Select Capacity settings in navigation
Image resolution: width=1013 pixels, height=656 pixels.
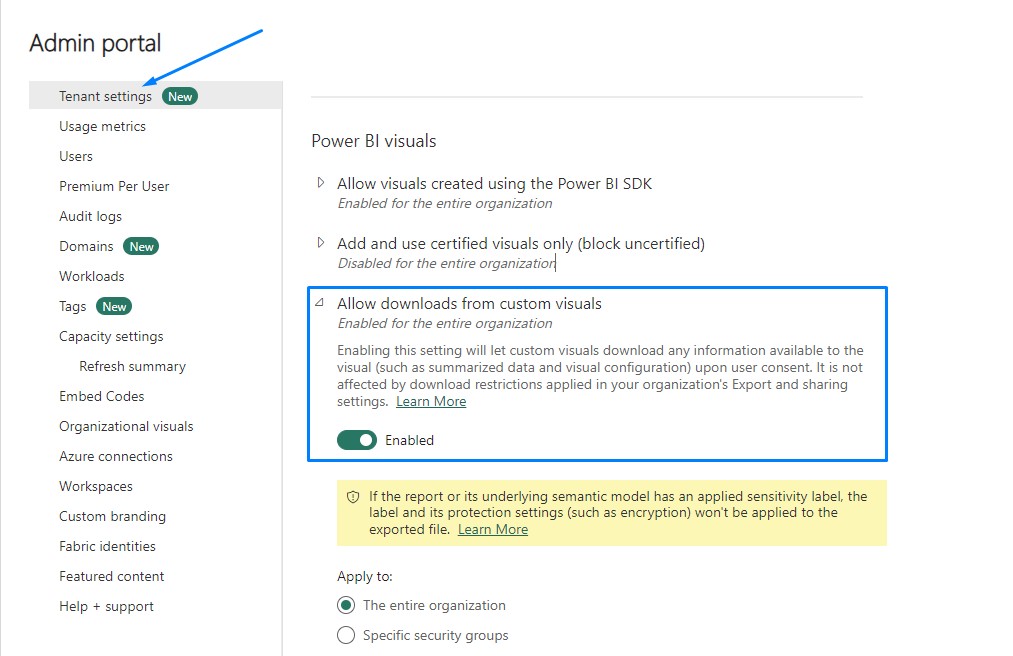pyautogui.click(x=111, y=337)
